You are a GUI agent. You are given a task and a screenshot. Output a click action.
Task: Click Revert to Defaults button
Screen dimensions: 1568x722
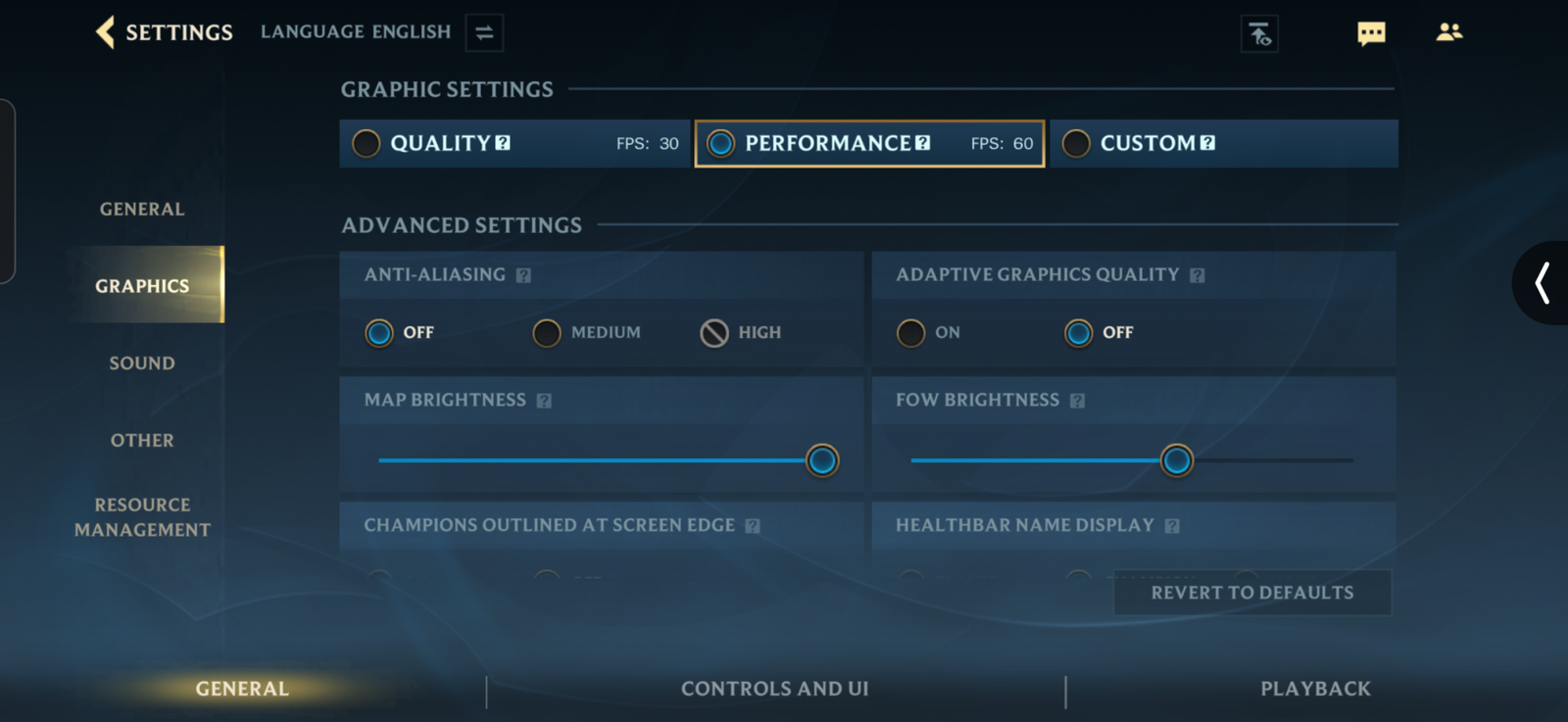tap(1252, 593)
